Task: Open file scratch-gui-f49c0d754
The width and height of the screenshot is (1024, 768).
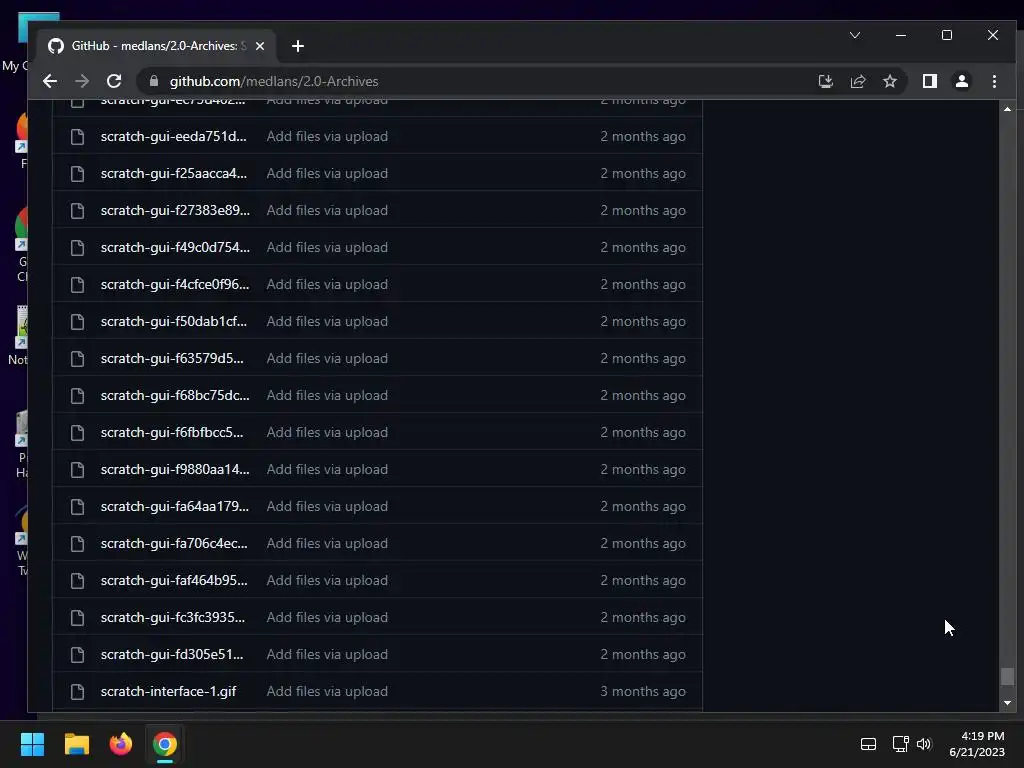Action: coord(175,247)
